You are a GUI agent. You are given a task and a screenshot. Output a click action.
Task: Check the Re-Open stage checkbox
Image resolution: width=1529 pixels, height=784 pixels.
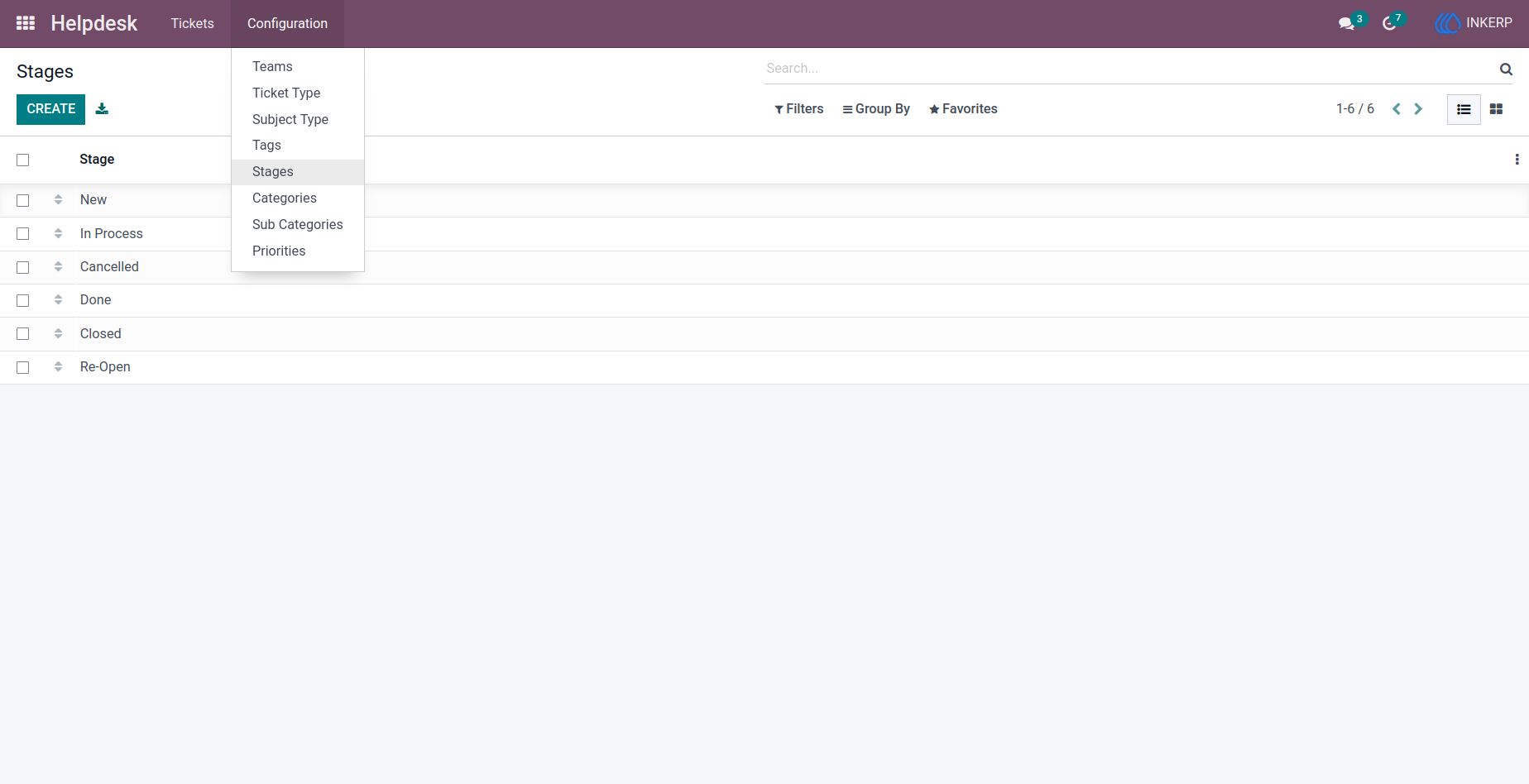coord(23,367)
